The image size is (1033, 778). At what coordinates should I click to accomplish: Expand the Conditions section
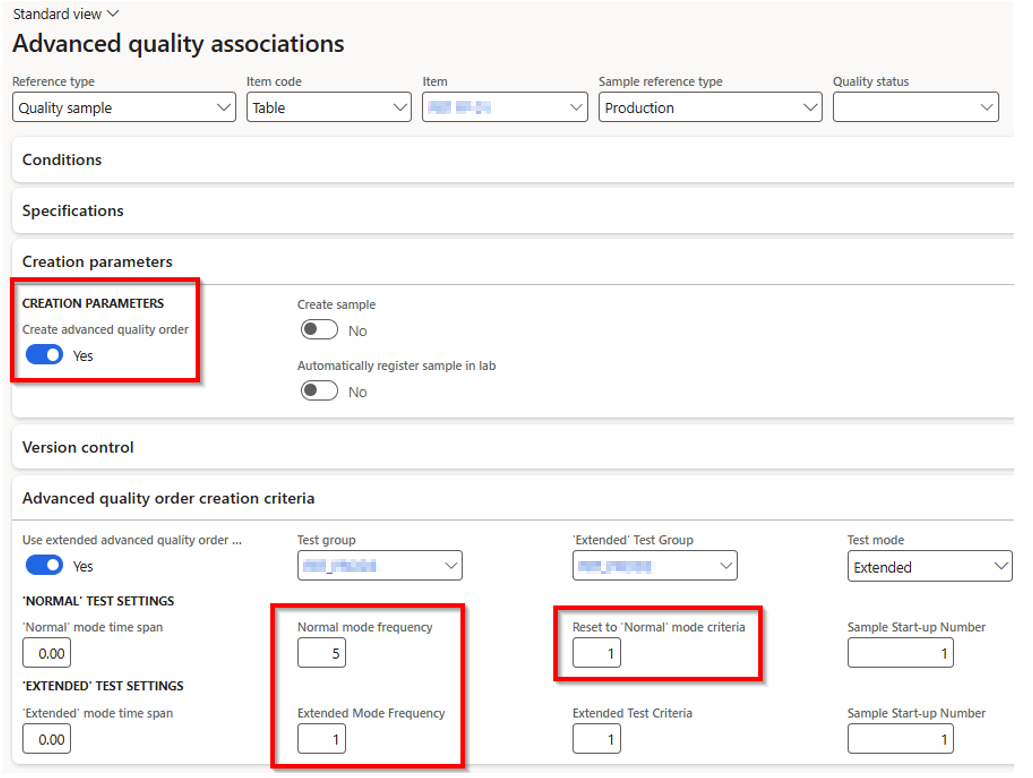pos(62,160)
